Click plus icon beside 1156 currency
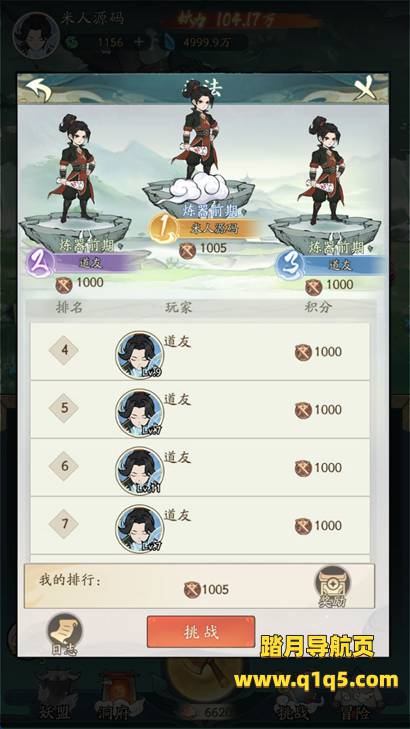 pyautogui.click(x=139, y=42)
